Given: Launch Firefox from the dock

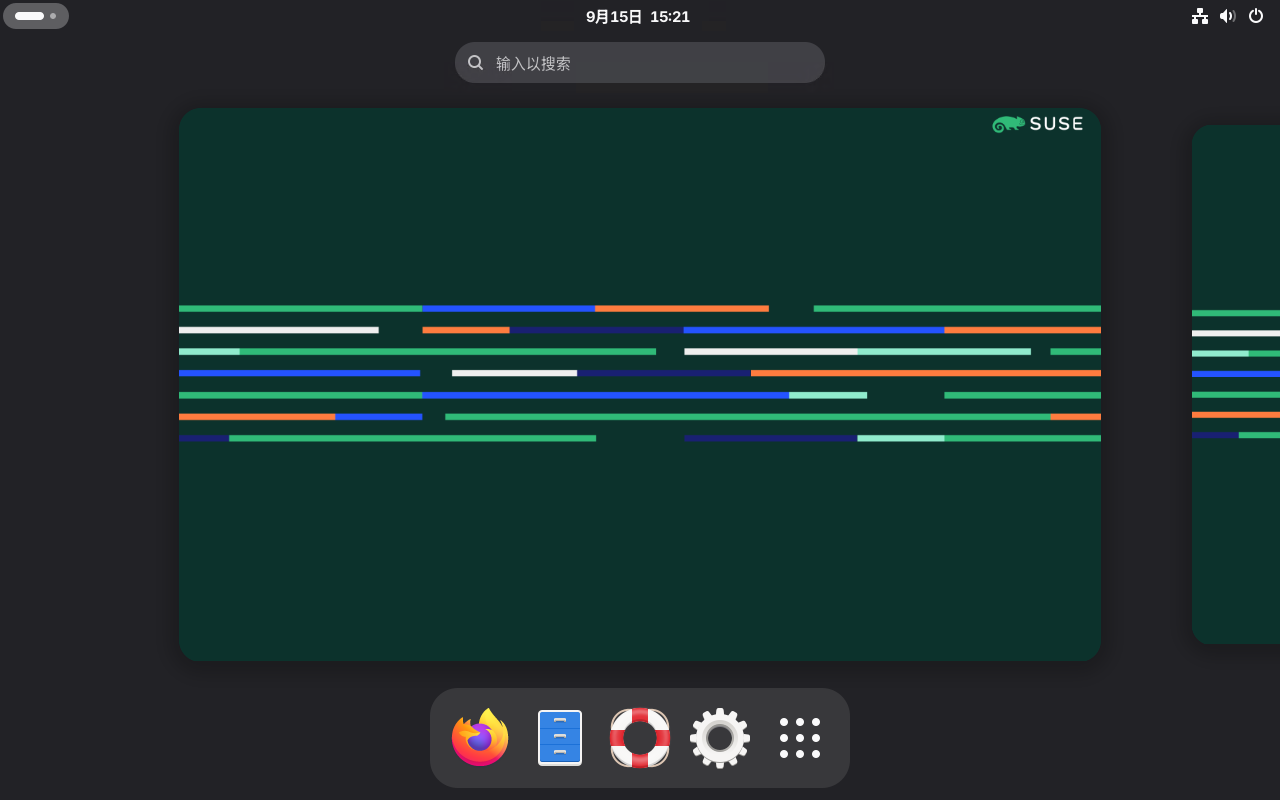Looking at the screenshot, I should [480, 737].
